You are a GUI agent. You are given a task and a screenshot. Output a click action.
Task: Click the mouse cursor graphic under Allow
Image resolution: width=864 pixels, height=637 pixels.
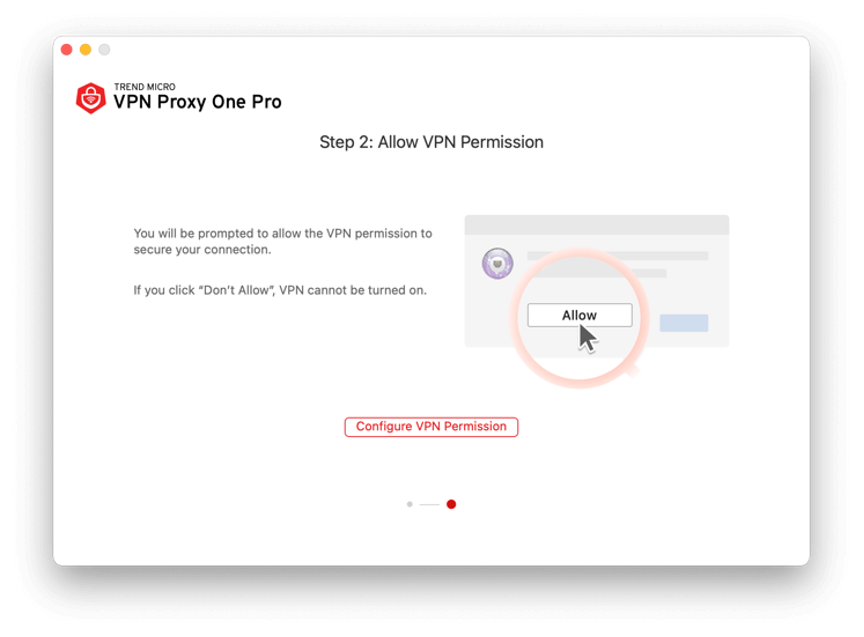(x=588, y=338)
